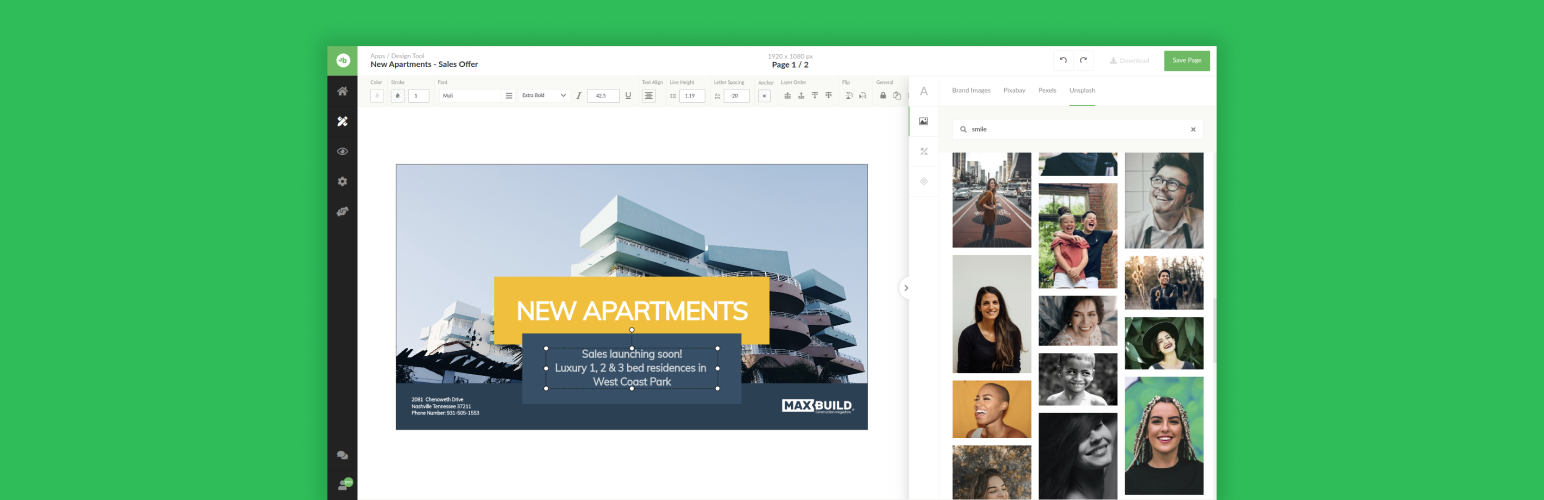Screen dimensions: 1544x500
Task: Click the undo arrow button
Action: [1063, 61]
